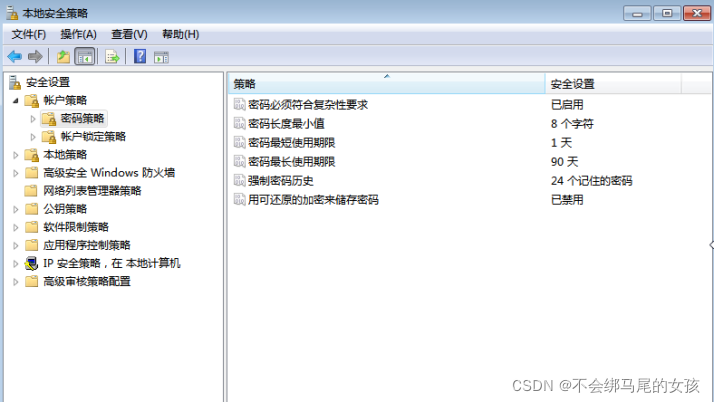Select the 密码最短使用期限 policy row
The image size is (715, 403).
point(470,143)
